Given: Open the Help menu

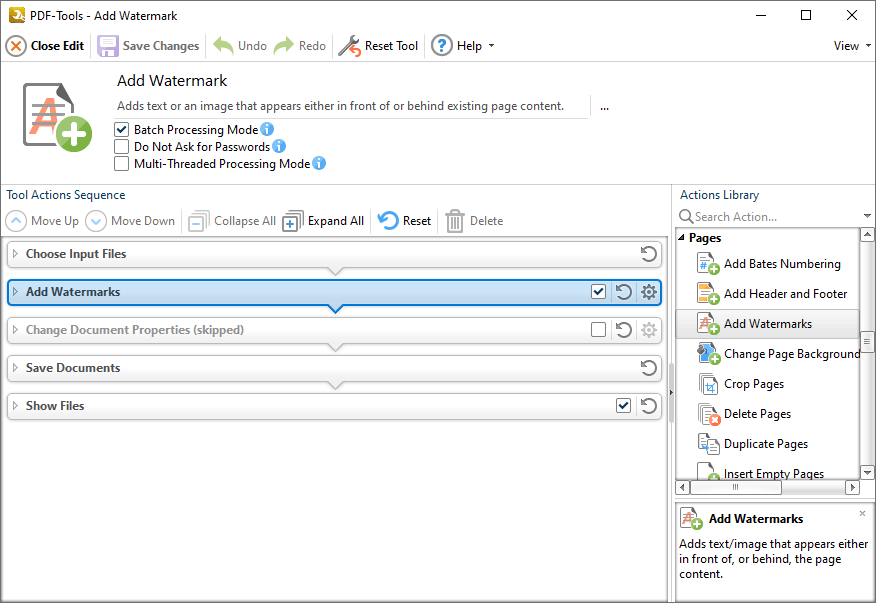Looking at the screenshot, I should (x=463, y=46).
